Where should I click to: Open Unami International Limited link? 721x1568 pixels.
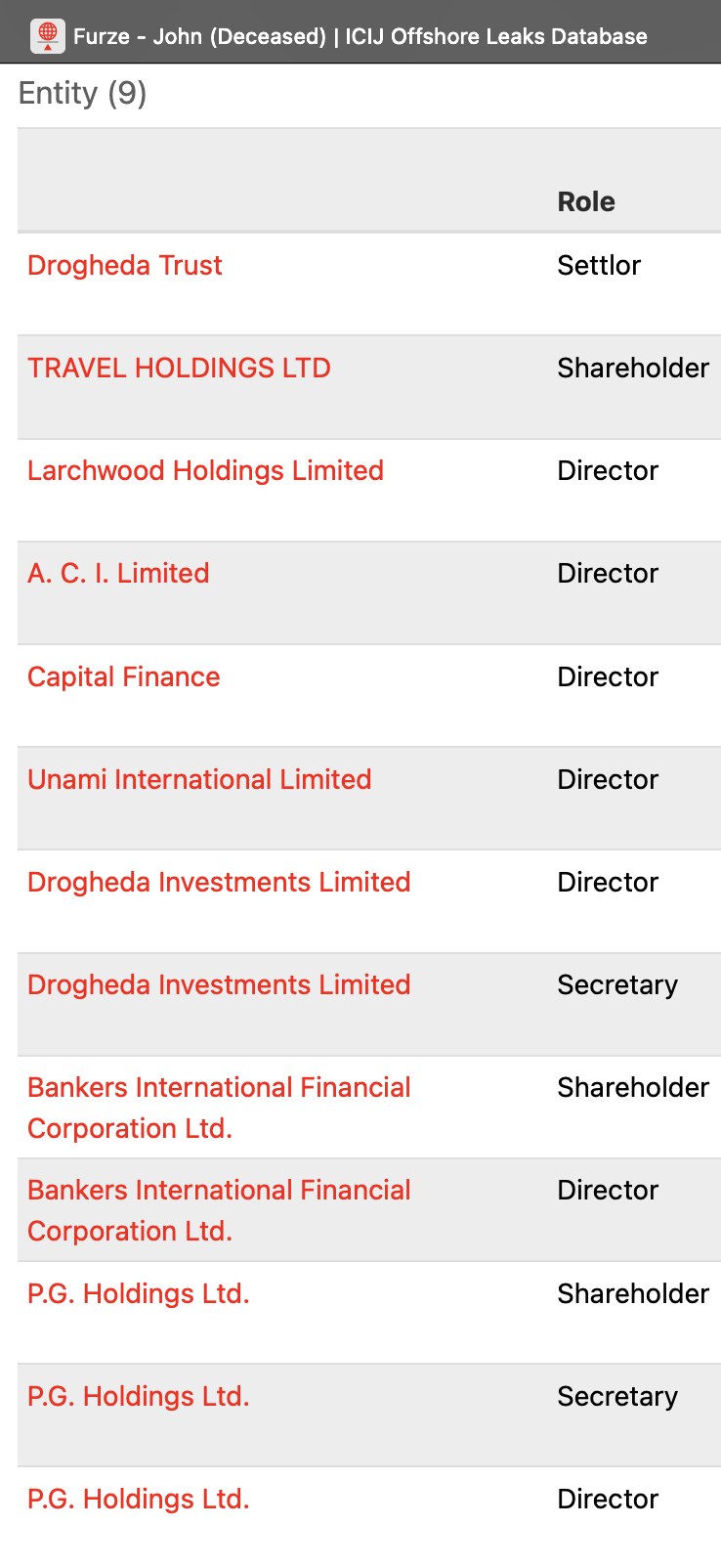(199, 779)
